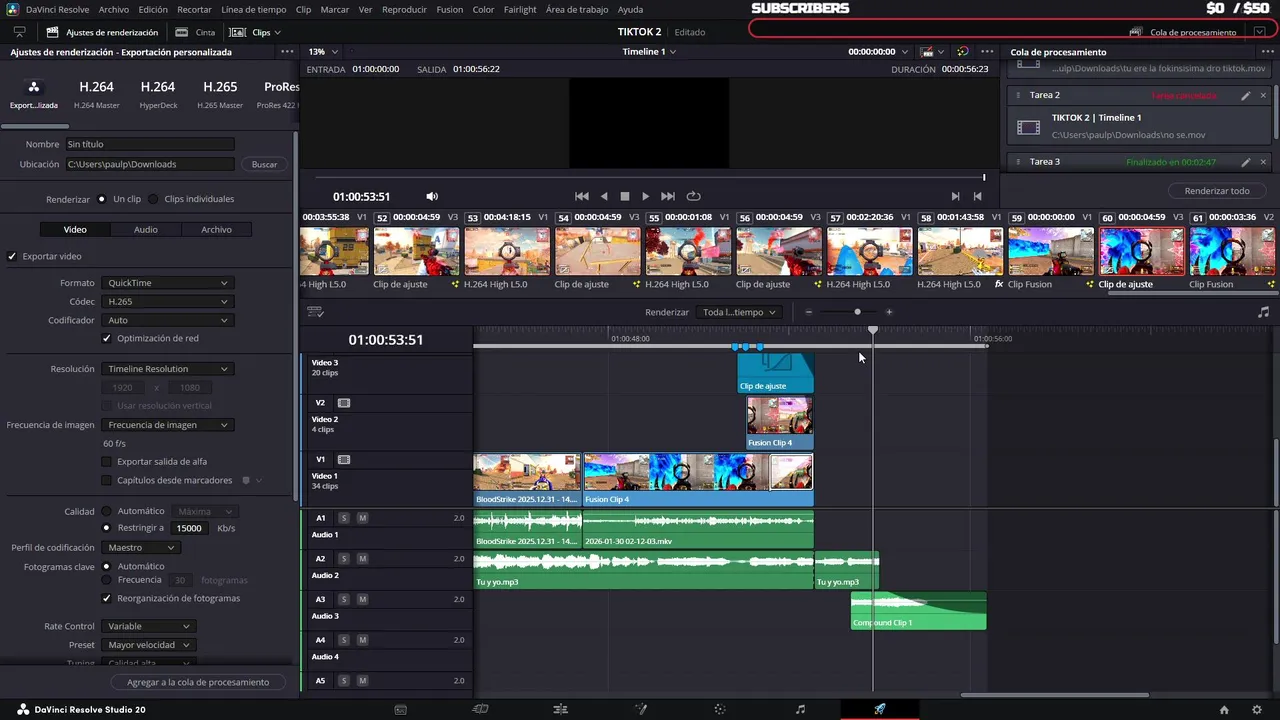Click the color wheel bypass icon
The height and width of the screenshot is (720, 1280).
963,51
